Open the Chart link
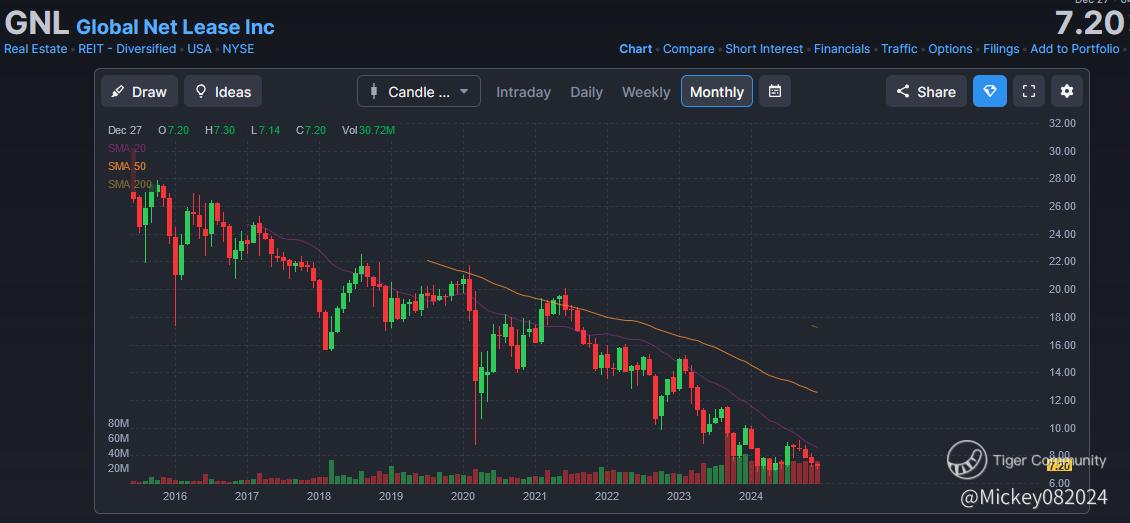 click(636, 49)
